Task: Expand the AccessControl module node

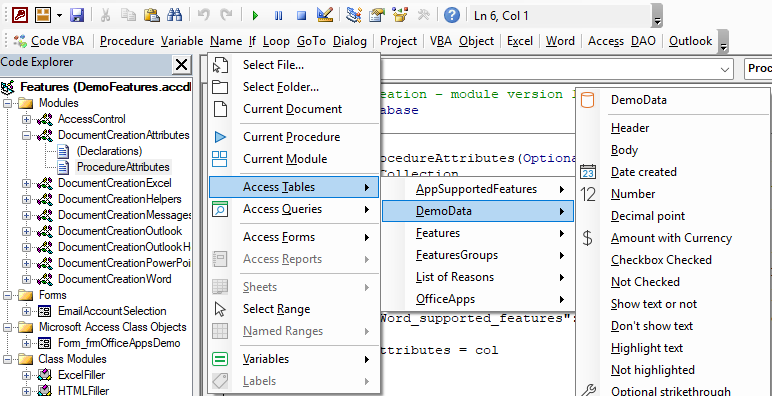Action: pyautogui.click(x=26, y=119)
